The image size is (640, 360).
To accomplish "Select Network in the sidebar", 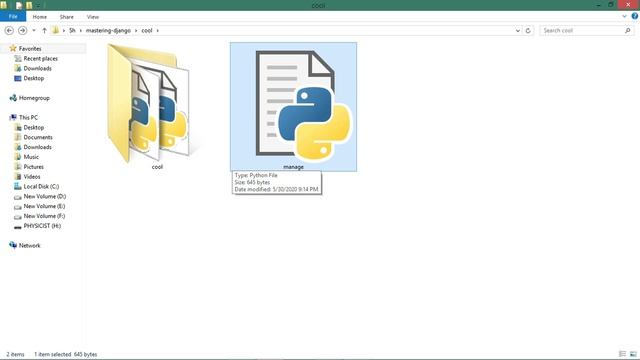I will coord(29,245).
